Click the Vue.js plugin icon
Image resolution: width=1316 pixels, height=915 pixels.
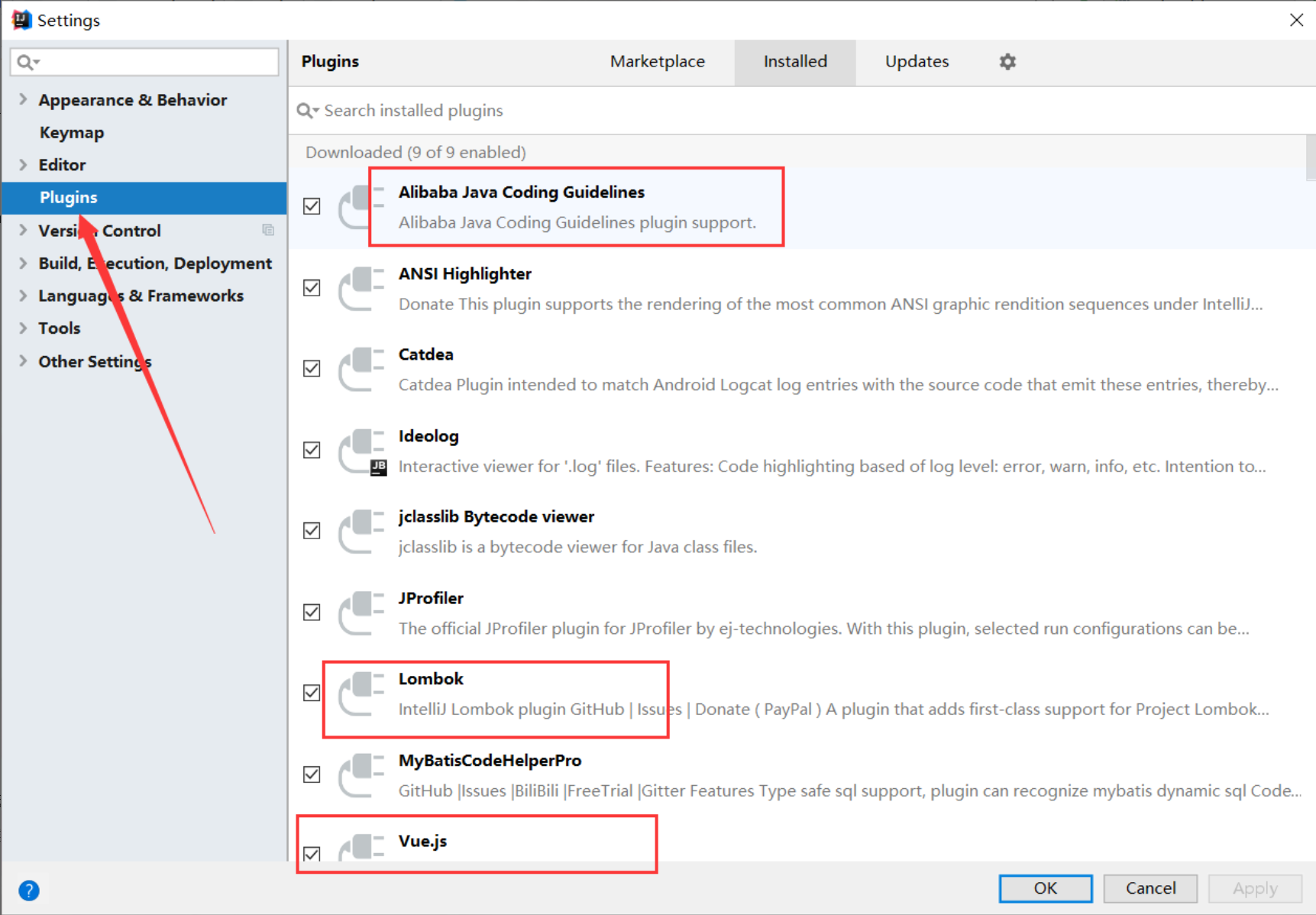[362, 847]
